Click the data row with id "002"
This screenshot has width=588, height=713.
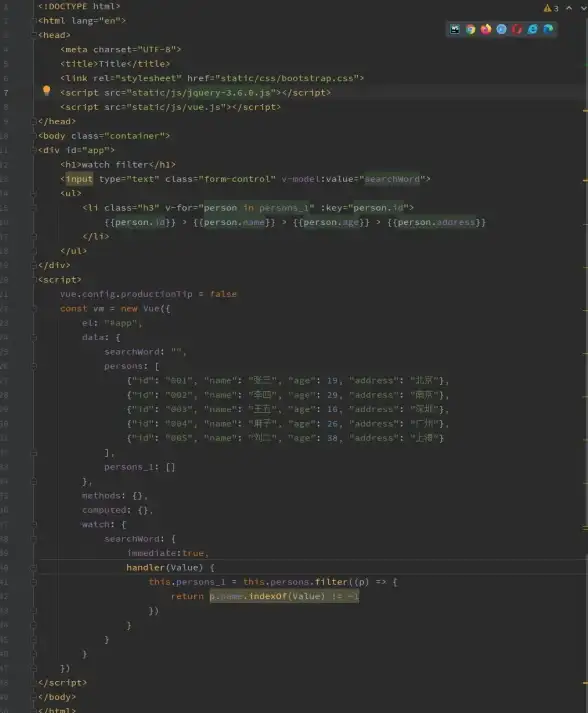coord(288,395)
